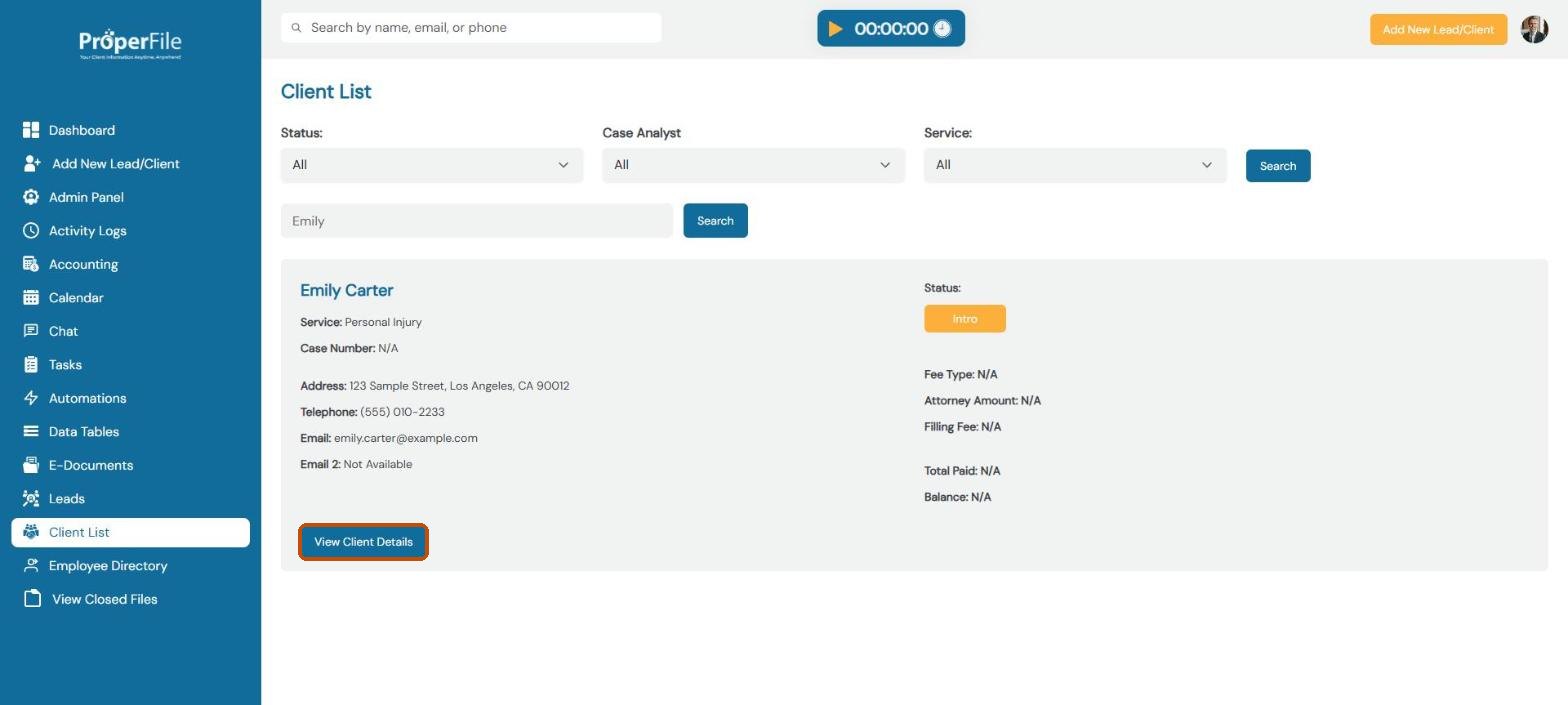
Task: Click Search button next to Service filter
Action: coord(1278,166)
